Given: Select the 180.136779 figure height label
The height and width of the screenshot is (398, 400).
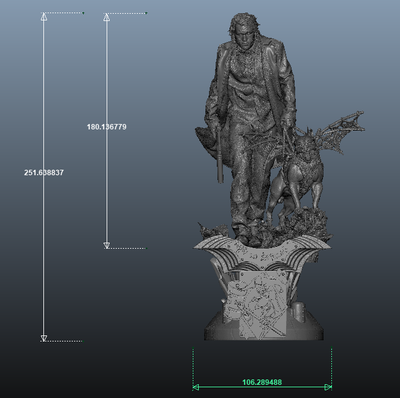Looking at the screenshot, I should [x=107, y=127].
